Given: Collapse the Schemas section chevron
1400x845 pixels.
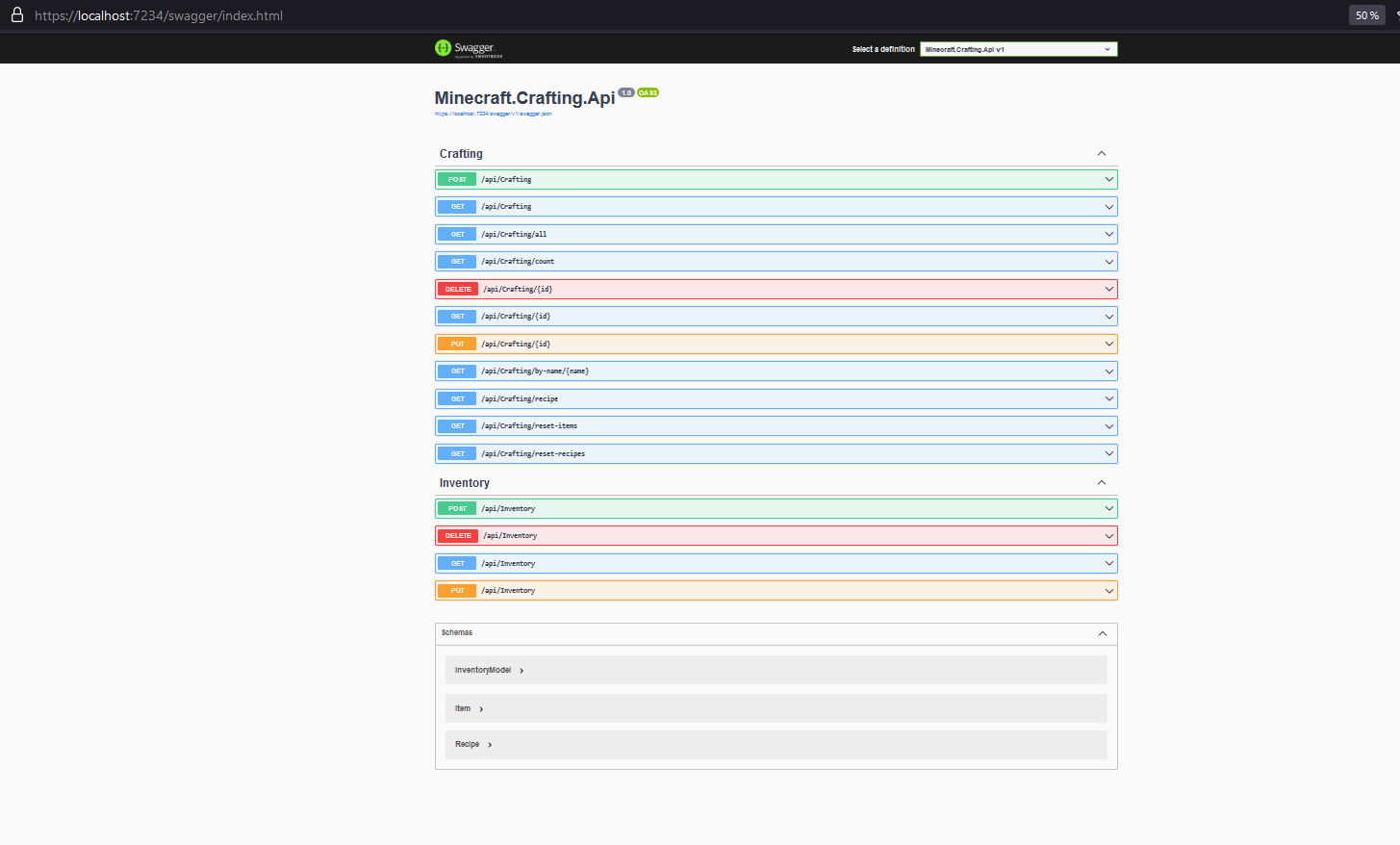Looking at the screenshot, I should point(1103,633).
